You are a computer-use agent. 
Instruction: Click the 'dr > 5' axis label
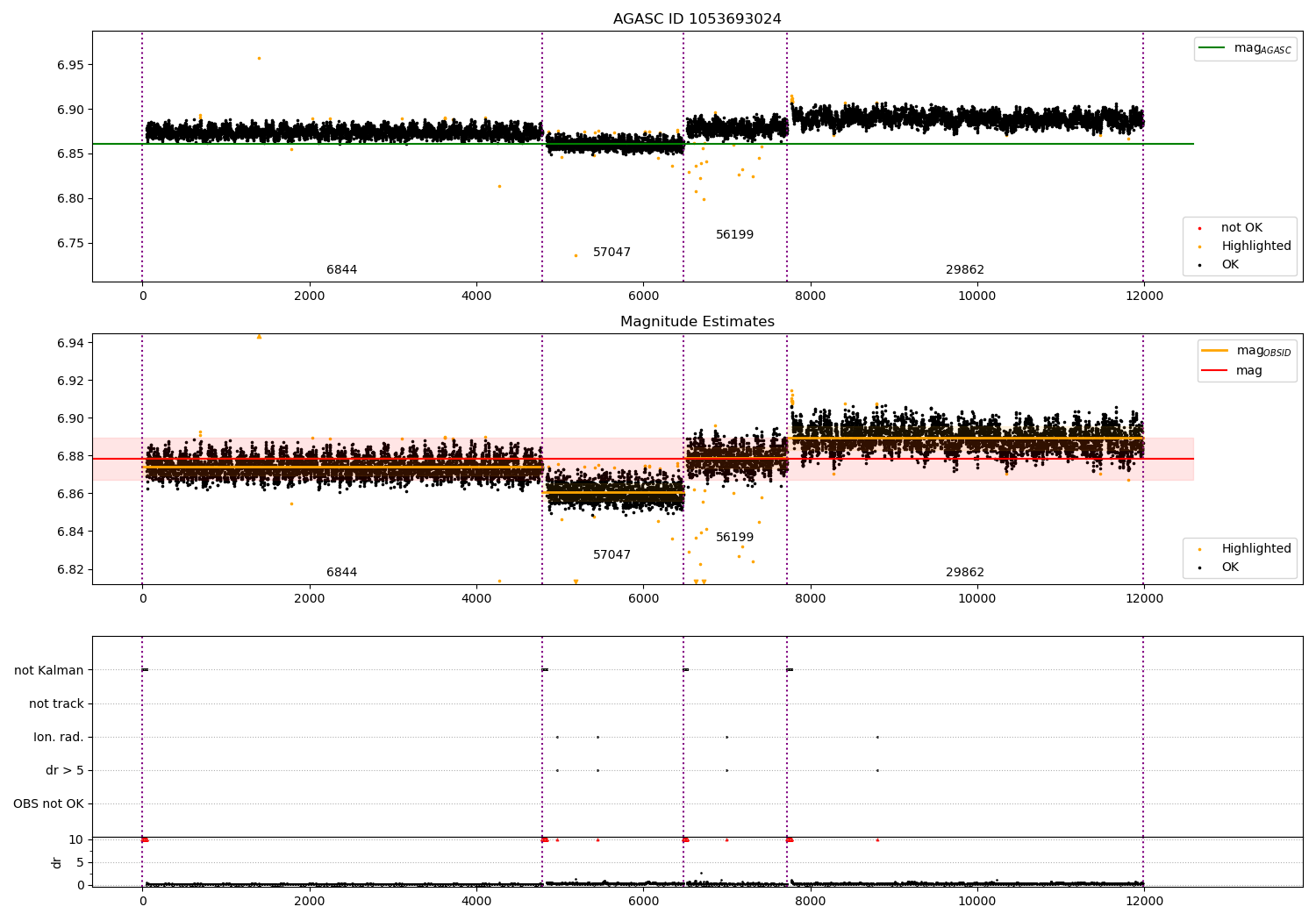click(x=65, y=770)
